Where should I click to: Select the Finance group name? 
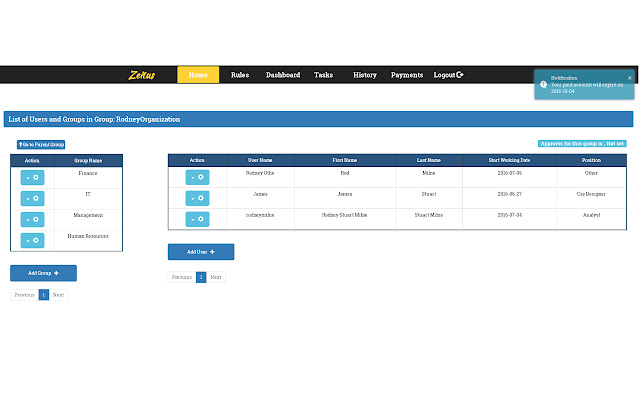point(88,173)
